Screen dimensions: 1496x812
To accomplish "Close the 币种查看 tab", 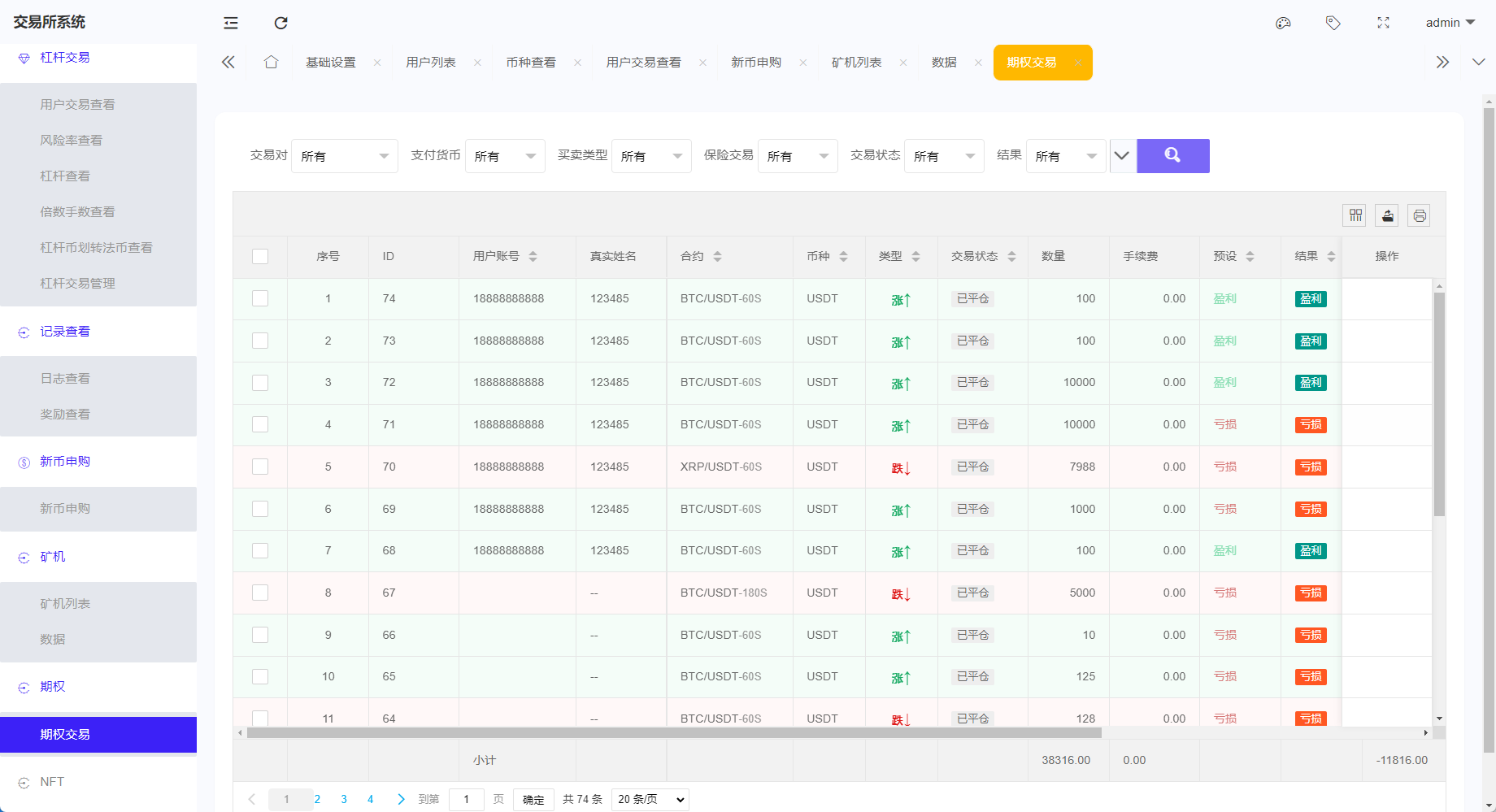I will tap(577, 63).
